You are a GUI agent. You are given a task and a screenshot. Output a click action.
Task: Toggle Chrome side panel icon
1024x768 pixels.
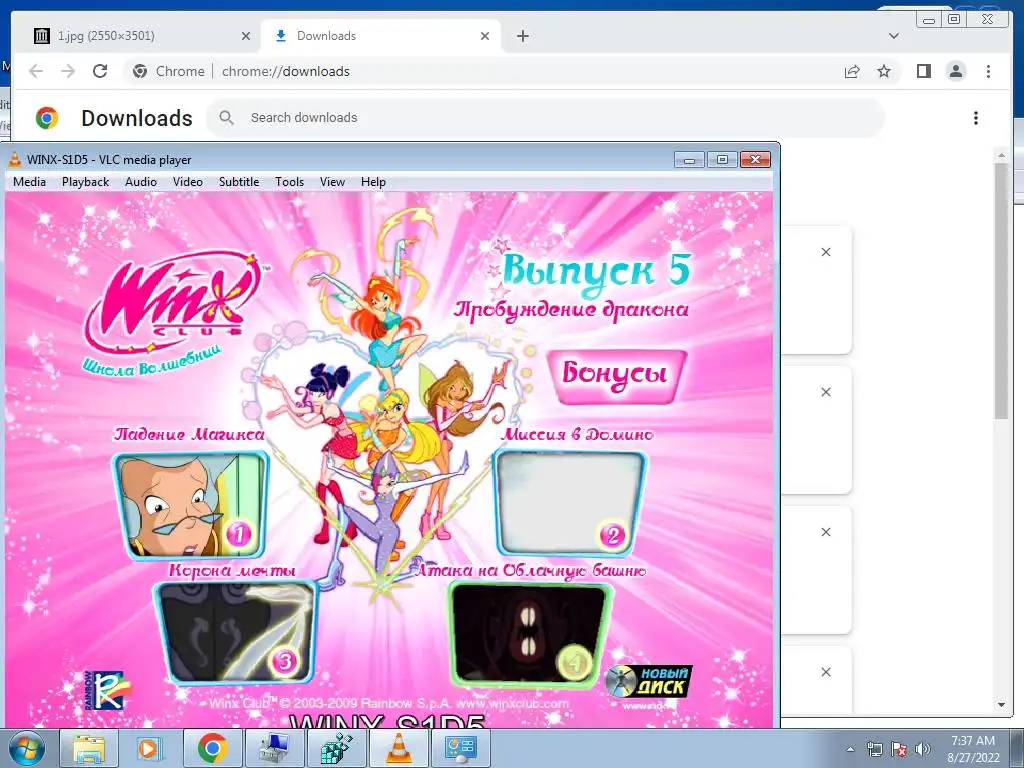coord(923,71)
